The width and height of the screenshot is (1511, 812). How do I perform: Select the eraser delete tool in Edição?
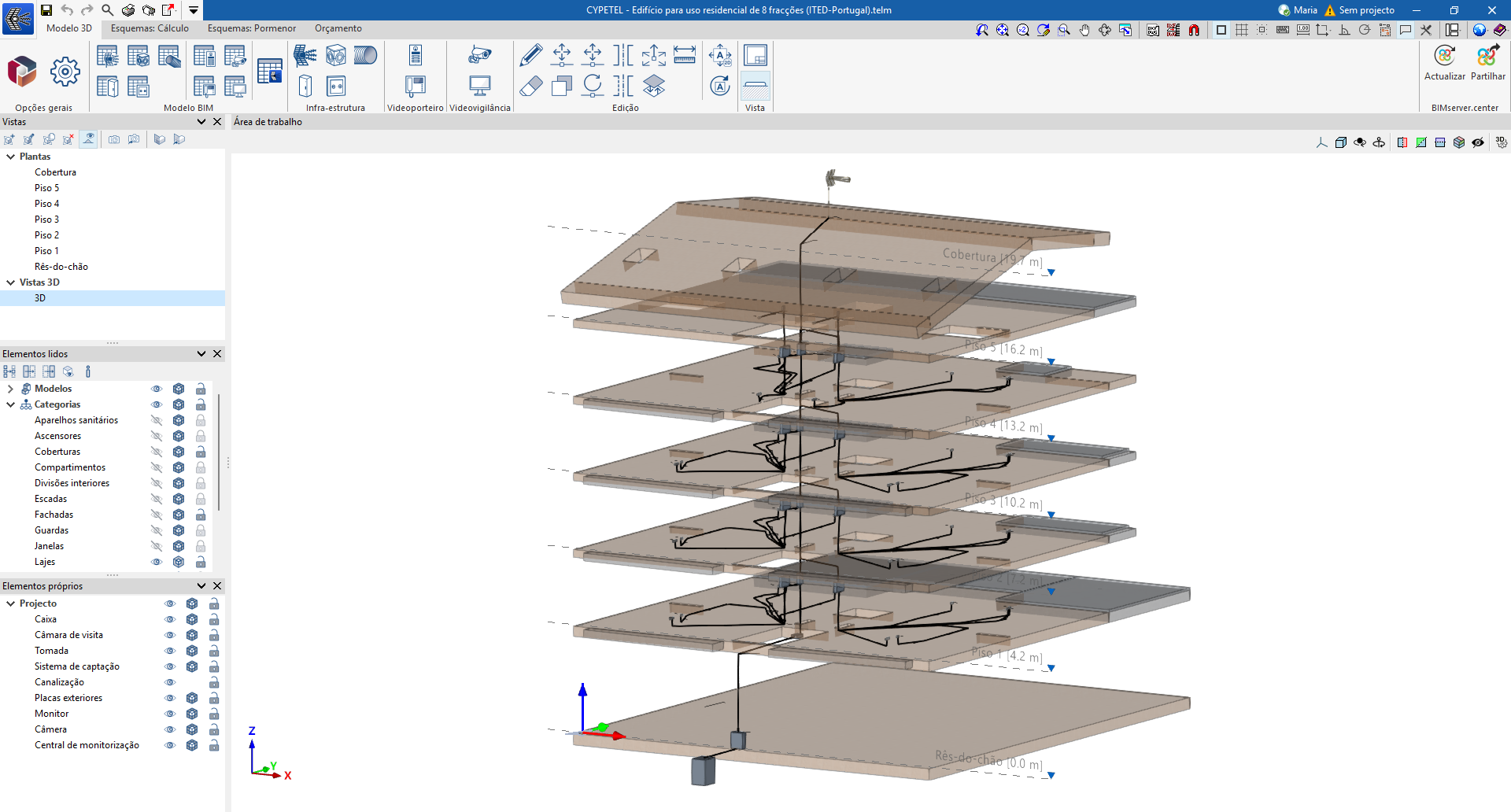coord(531,86)
